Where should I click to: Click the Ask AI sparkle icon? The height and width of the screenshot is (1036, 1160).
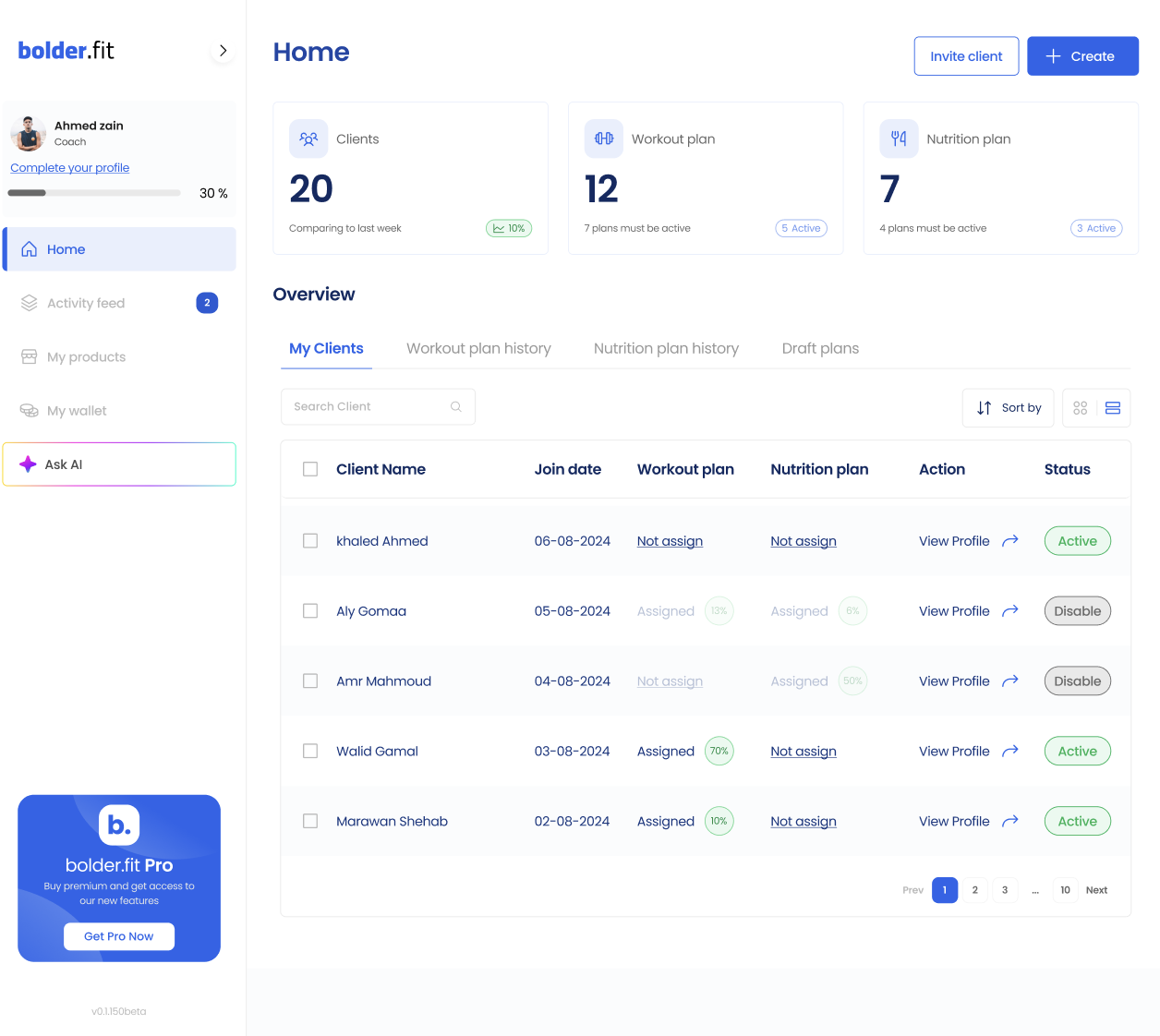point(29,464)
